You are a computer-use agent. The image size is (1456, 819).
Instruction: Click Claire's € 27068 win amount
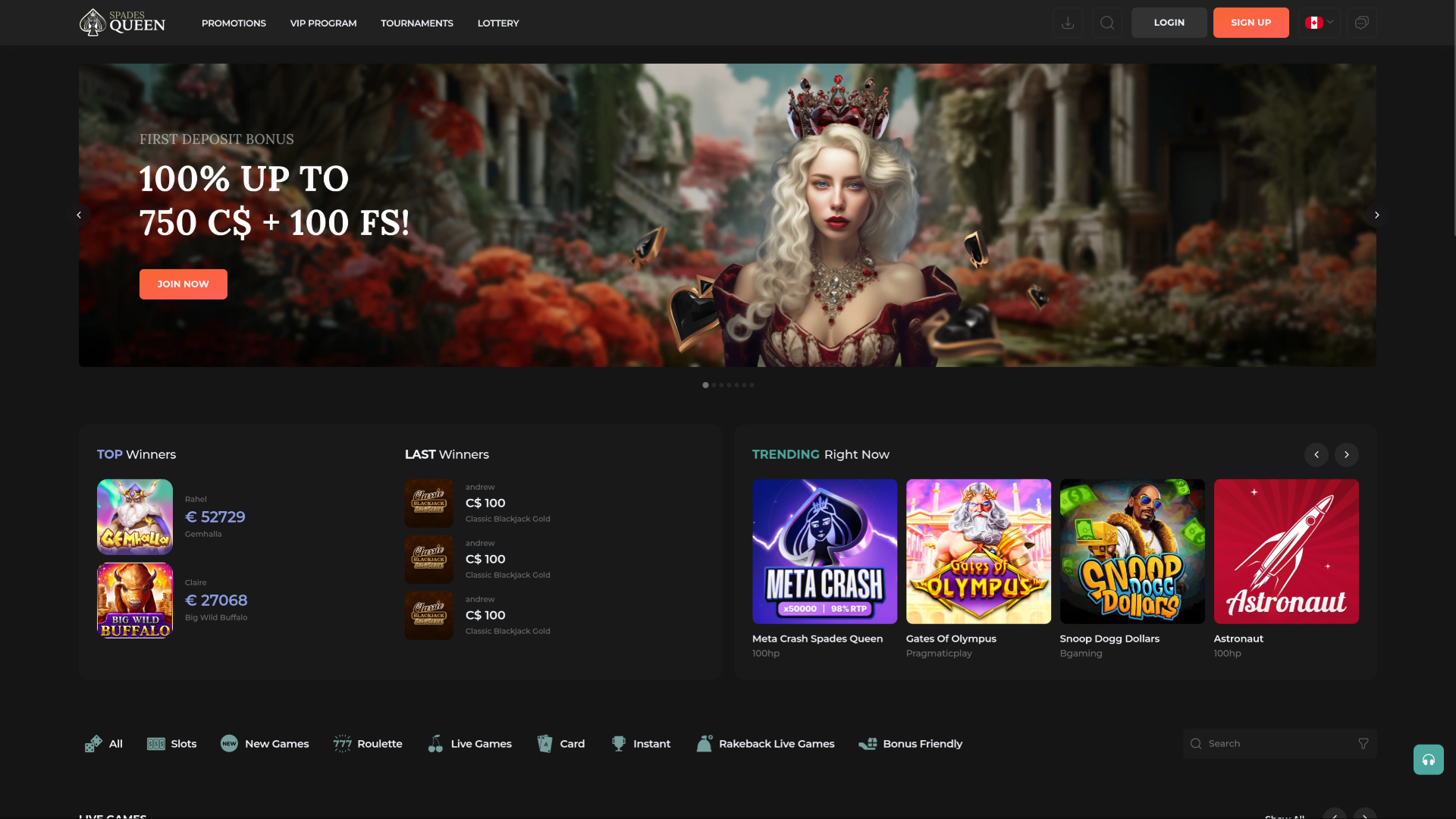pos(216,601)
